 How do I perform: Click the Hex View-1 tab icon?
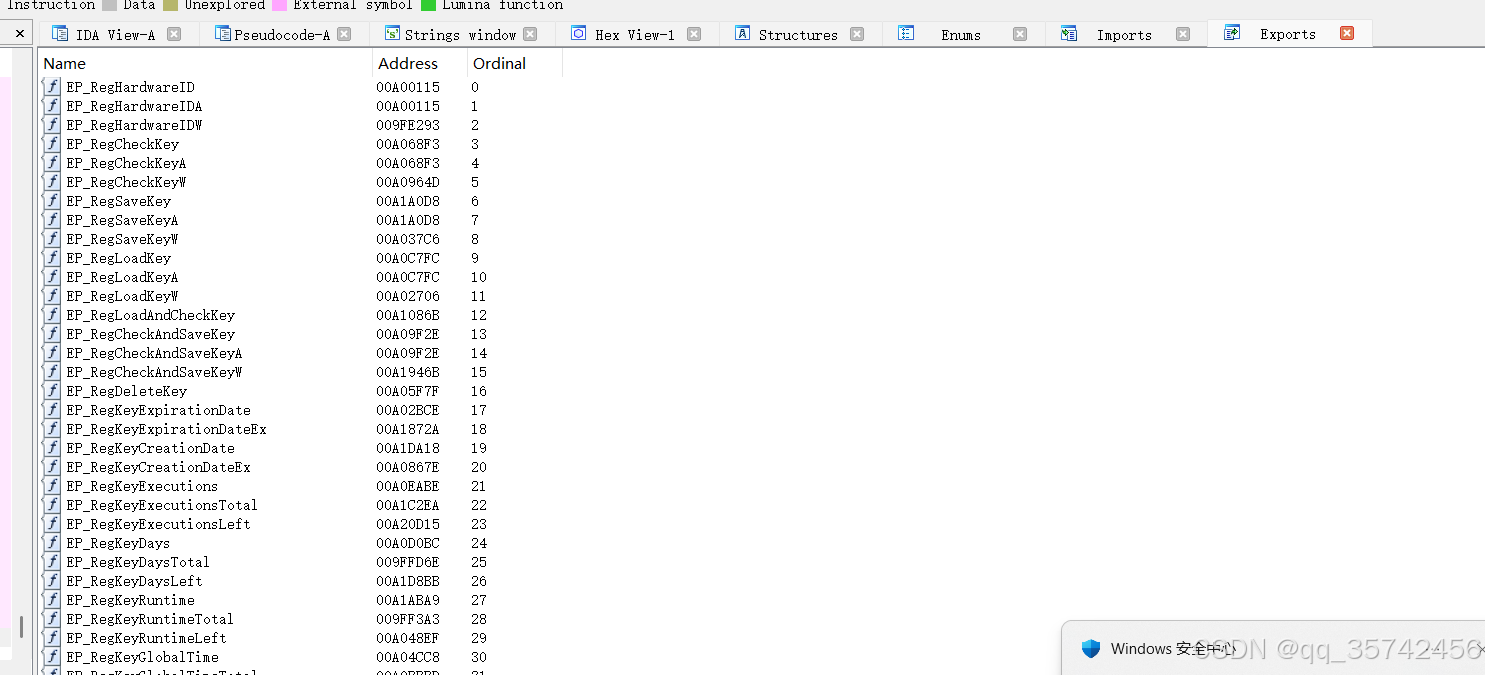pos(578,33)
